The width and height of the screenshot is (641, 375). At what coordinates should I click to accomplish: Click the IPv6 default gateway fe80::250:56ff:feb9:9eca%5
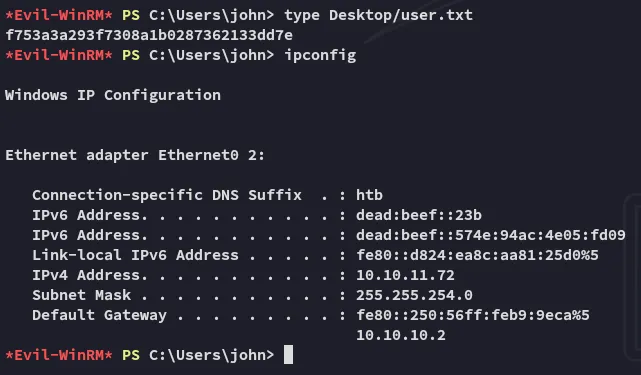[x=473, y=315]
